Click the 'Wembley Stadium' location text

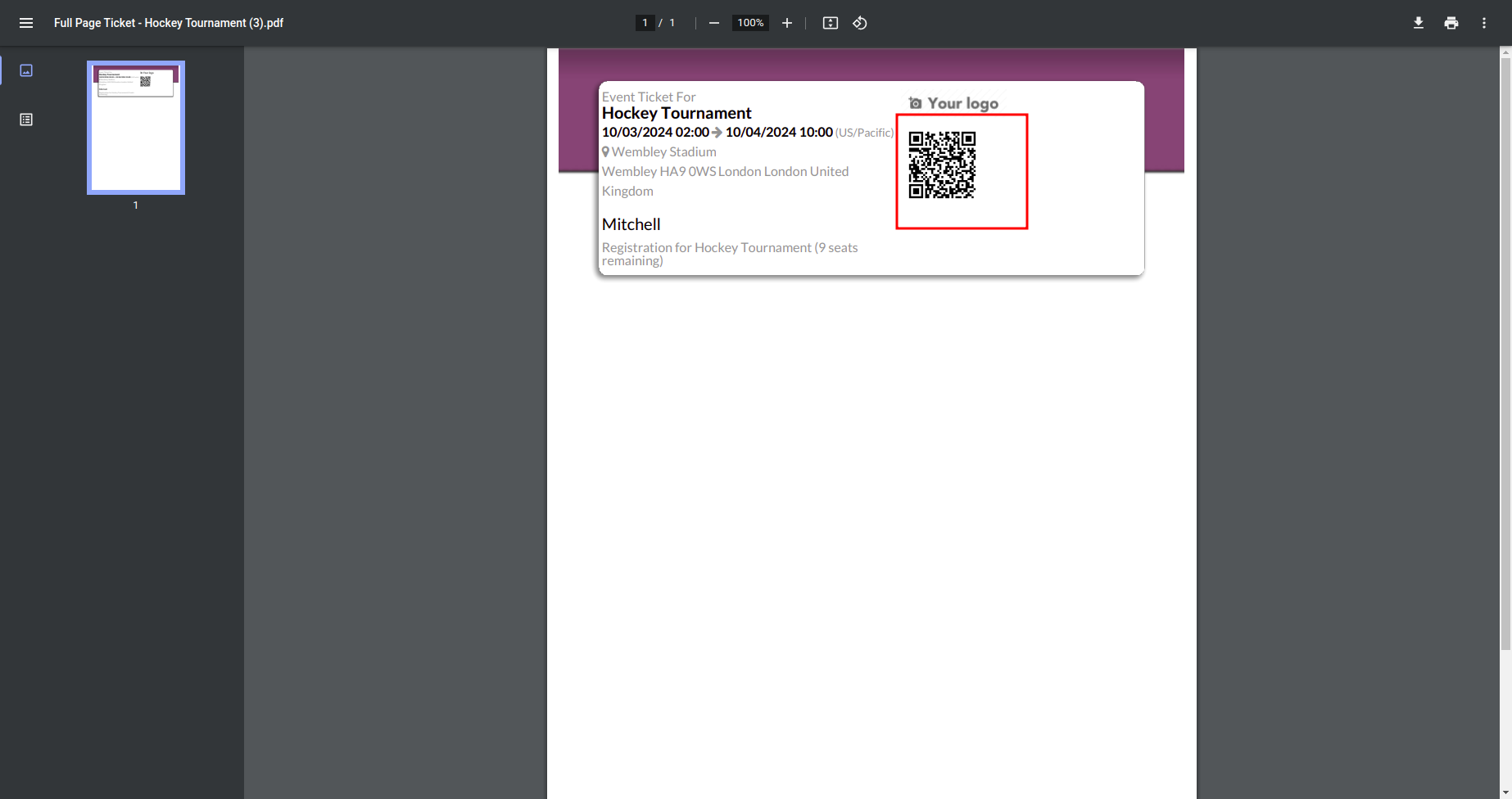[x=664, y=151]
